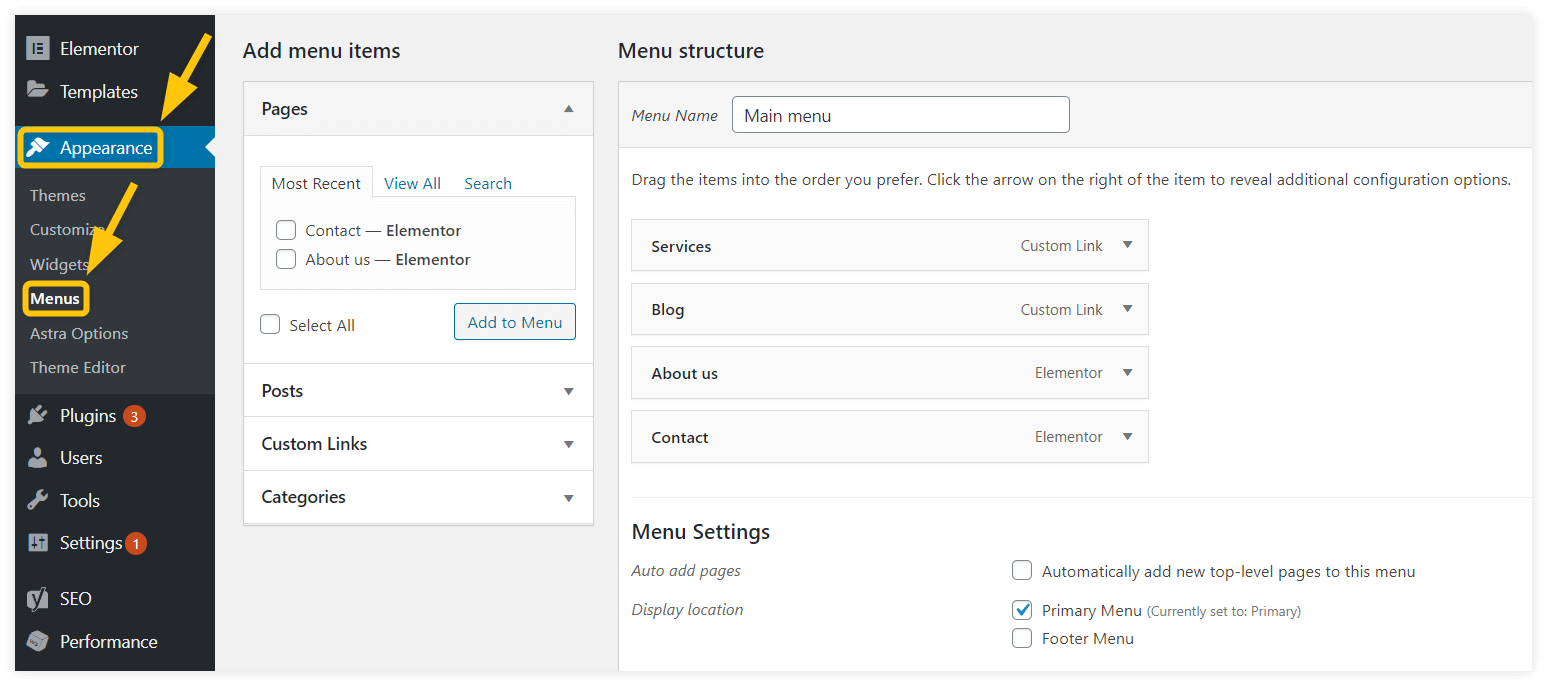Click the Add to Menu button
1547x686 pixels.
point(515,322)
